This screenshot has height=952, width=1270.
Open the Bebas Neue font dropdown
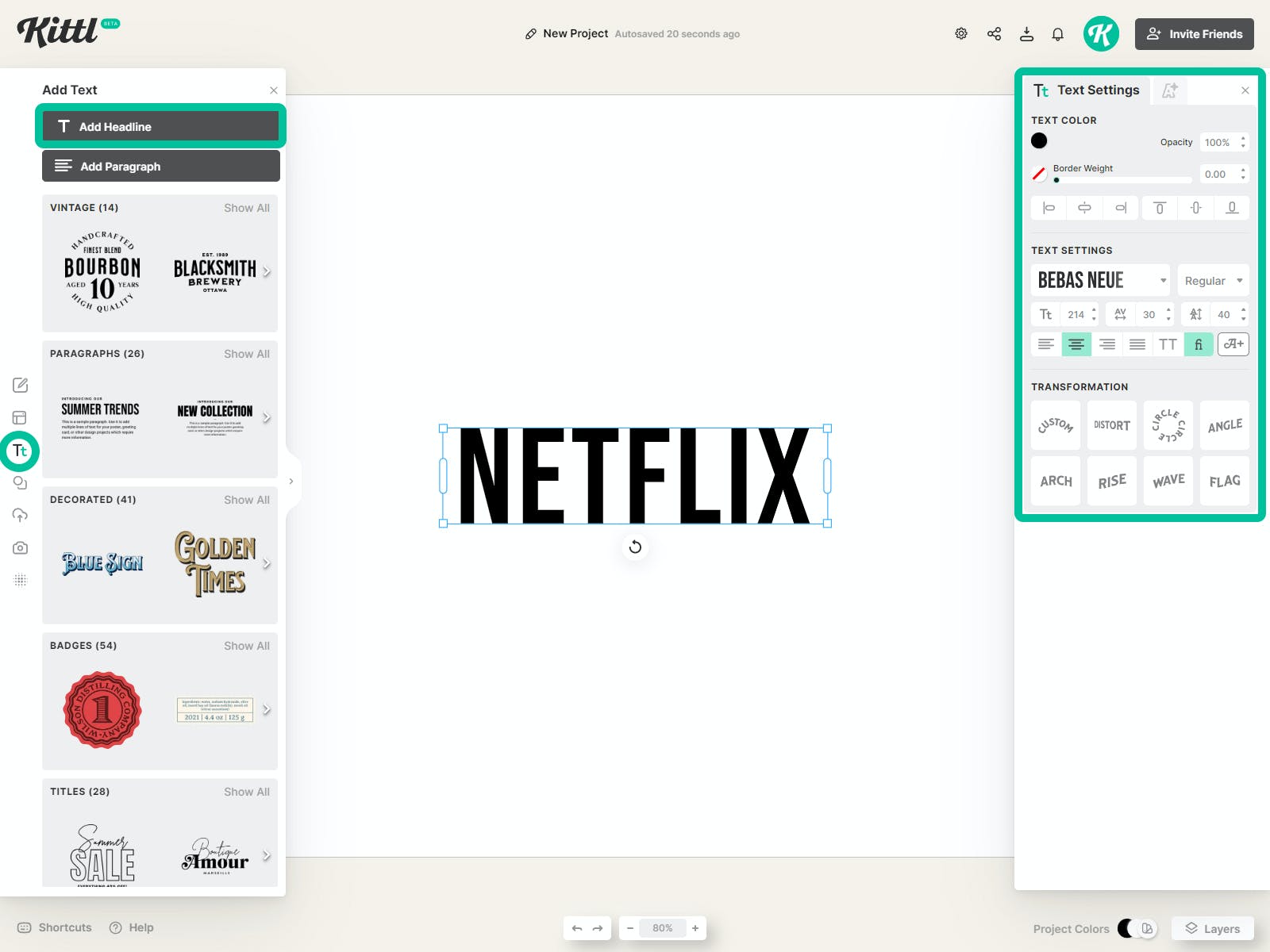pyautogui.click(x=1100, y=280)
